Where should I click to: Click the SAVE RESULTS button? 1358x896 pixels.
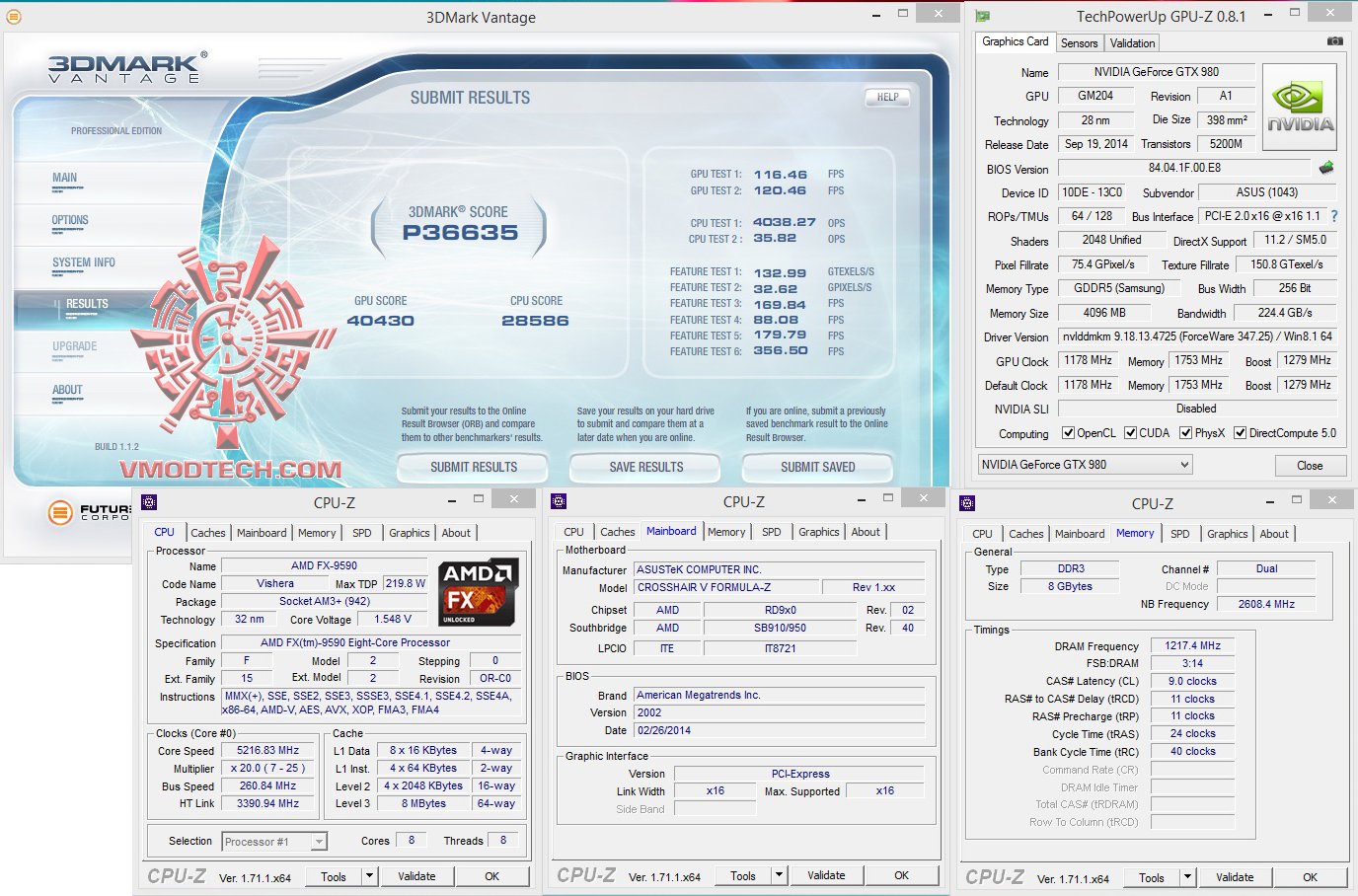click(x=646, y=467)
